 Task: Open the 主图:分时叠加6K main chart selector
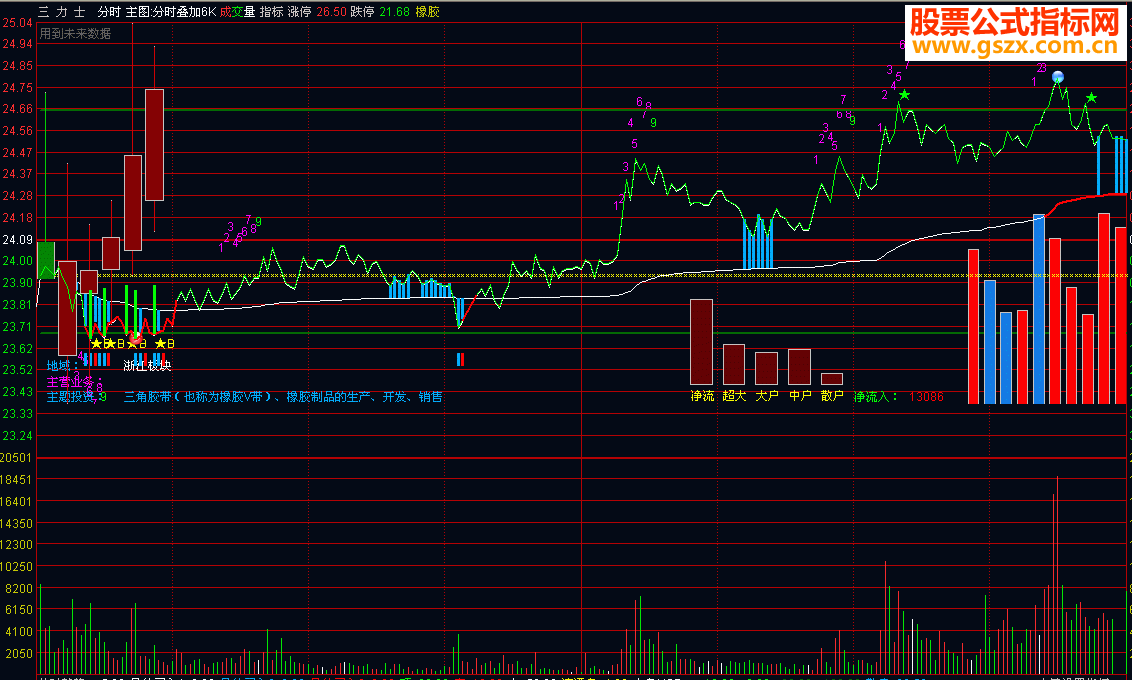coord(170,12)
